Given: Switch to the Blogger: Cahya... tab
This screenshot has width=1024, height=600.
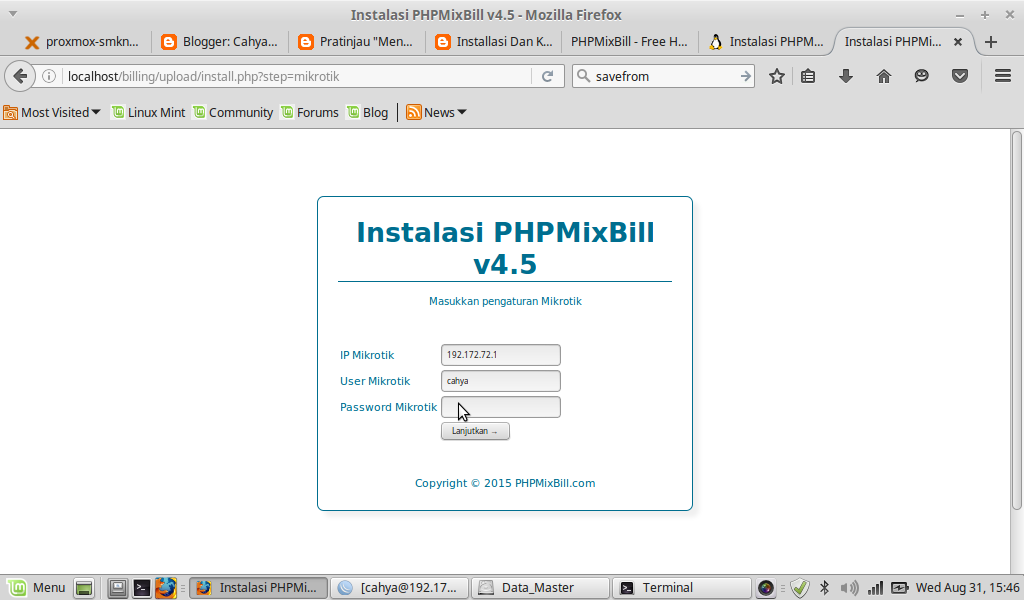Looking at the screenshot, I should (219, 42).
